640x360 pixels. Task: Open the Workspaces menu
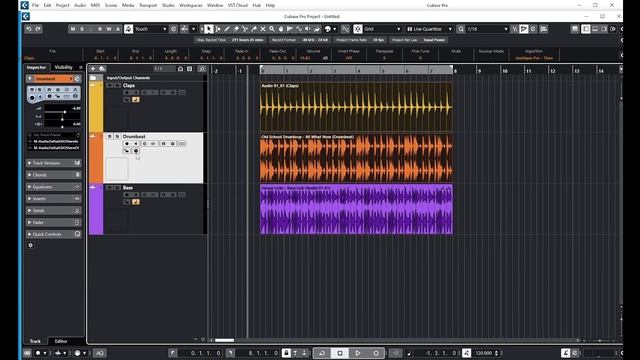(191, 5)
